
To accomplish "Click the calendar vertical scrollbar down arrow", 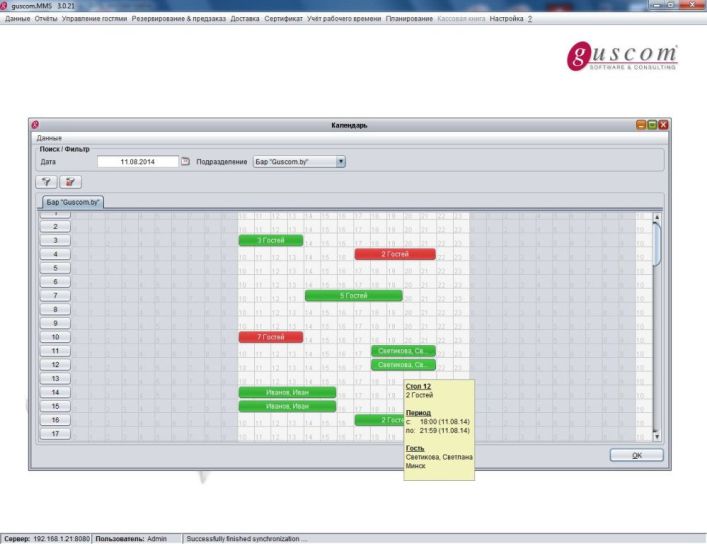I will [x=657, y=436].
